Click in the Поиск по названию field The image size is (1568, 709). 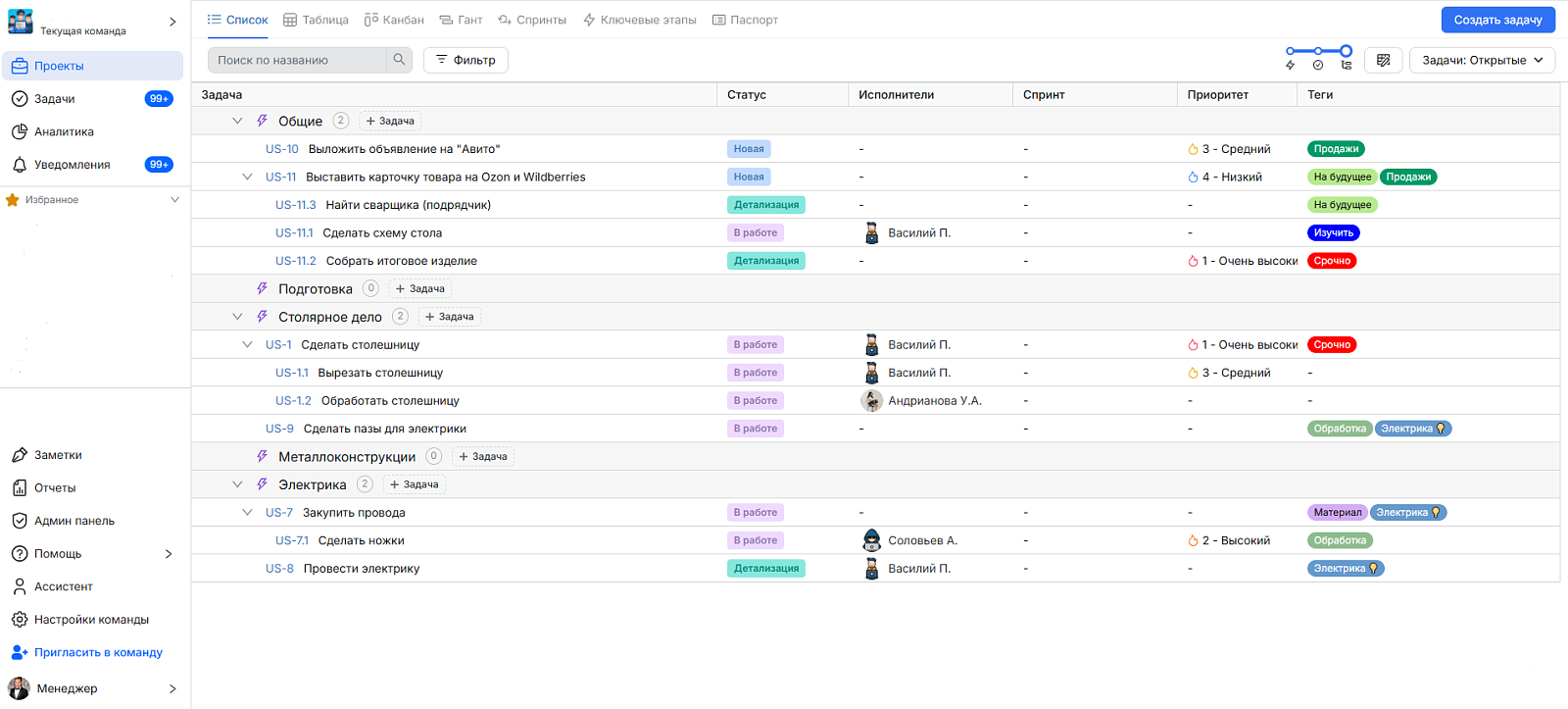coord(297,60)
